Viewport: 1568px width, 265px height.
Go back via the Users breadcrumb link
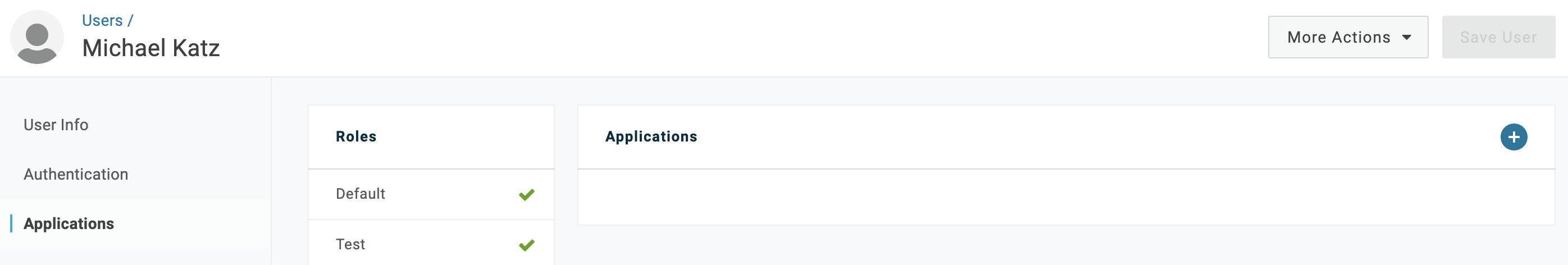point(102,21)
